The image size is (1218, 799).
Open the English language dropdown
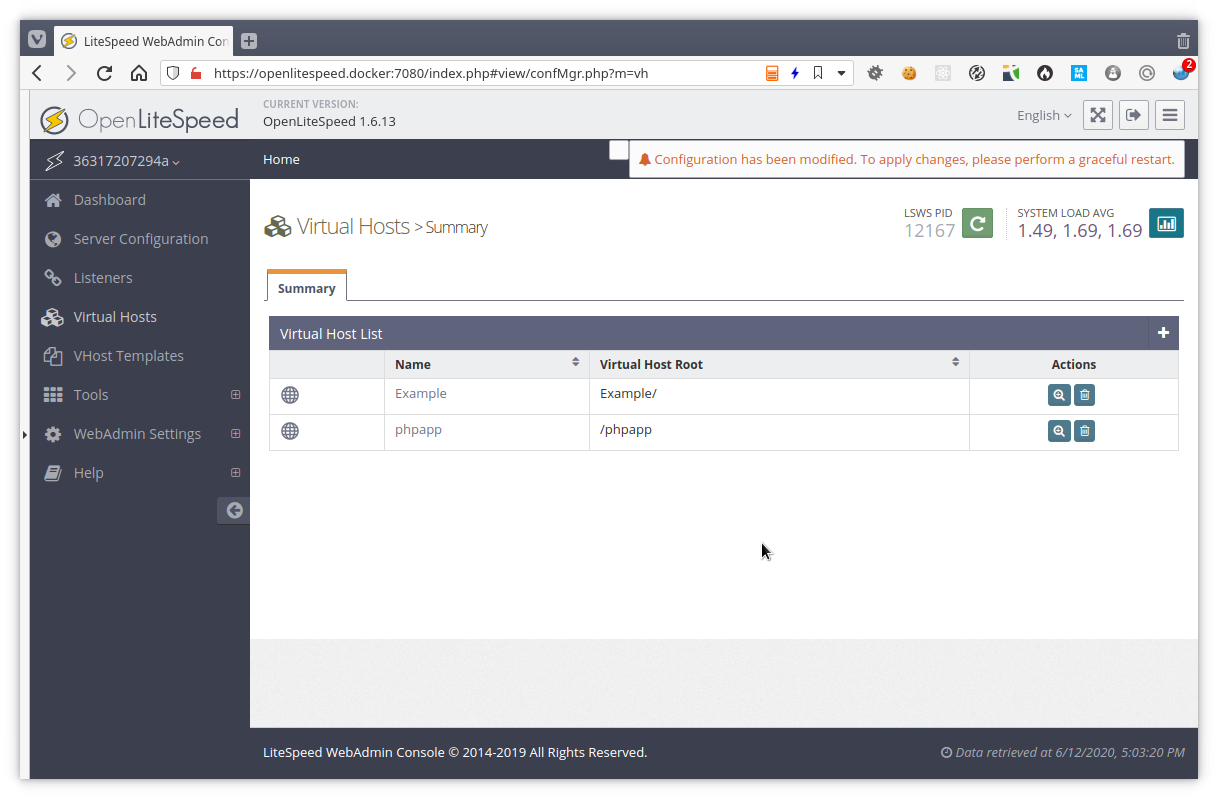[x=1043, y=115]
